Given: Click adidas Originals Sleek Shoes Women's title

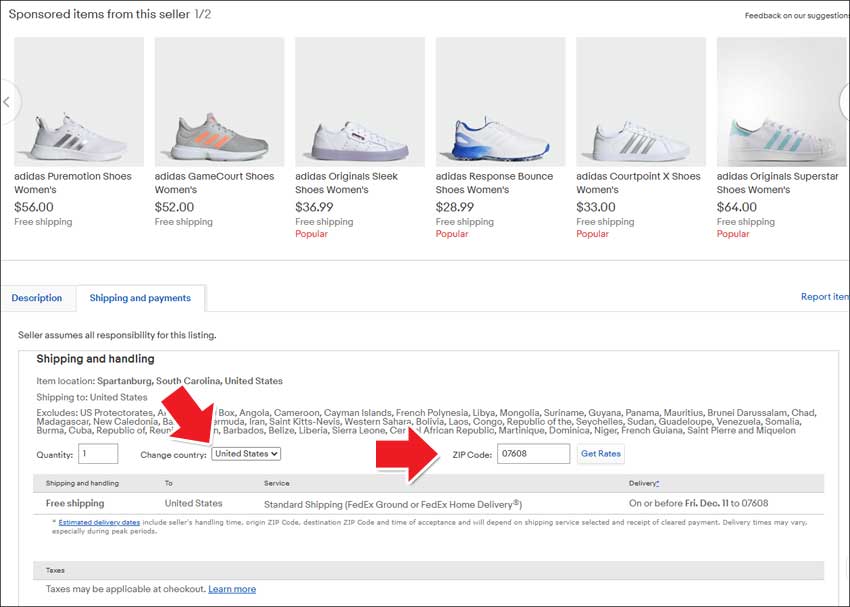Looking at the screenshot, I should tap(346, 183).
